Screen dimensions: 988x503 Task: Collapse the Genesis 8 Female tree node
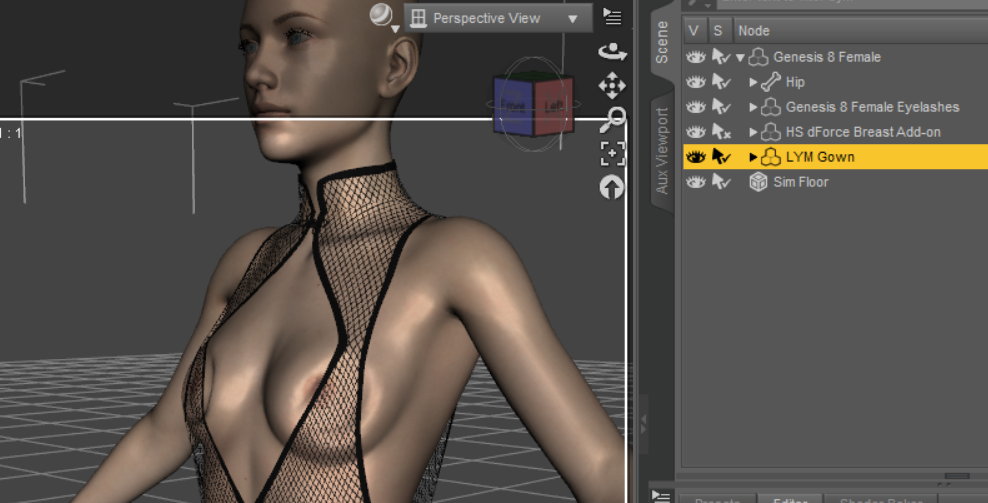click(740, 57)
